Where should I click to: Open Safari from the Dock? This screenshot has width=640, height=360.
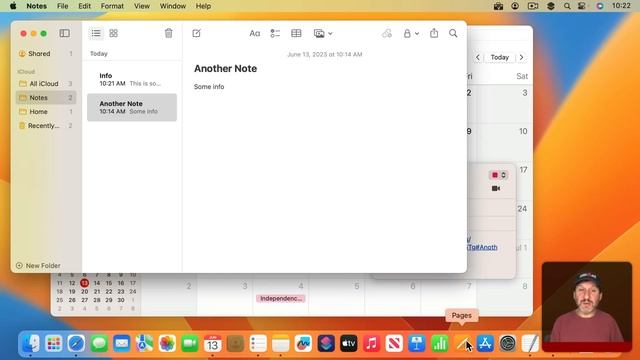[76, 343]
